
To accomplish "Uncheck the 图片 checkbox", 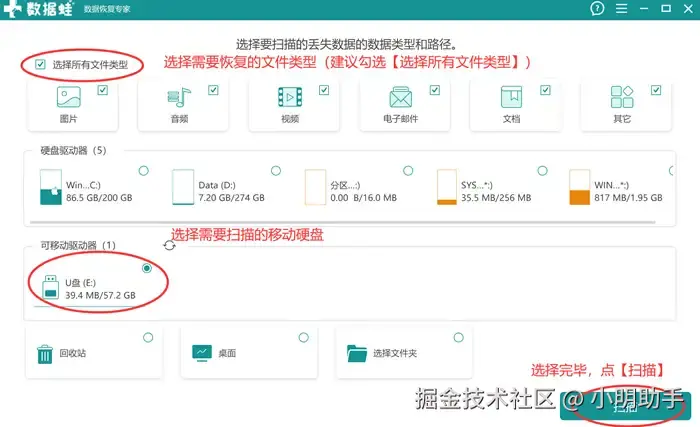I will click(x=103, y=90).
